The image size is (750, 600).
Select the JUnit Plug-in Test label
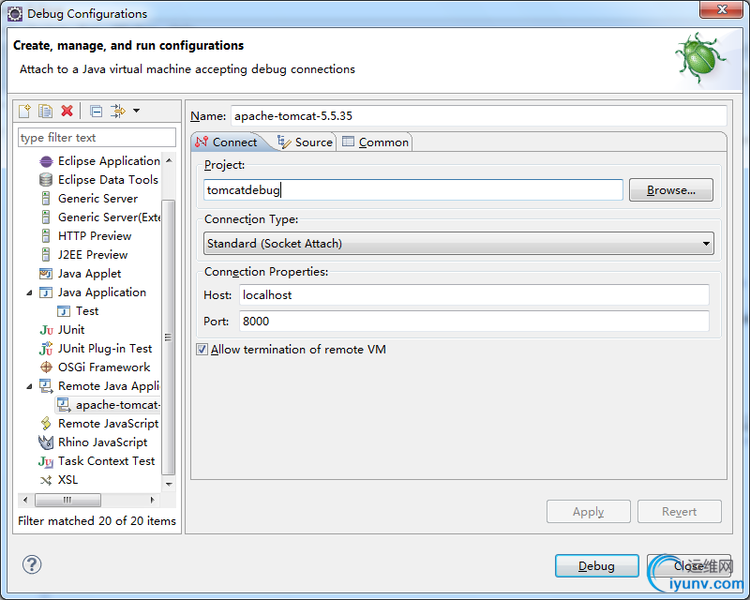105,349
